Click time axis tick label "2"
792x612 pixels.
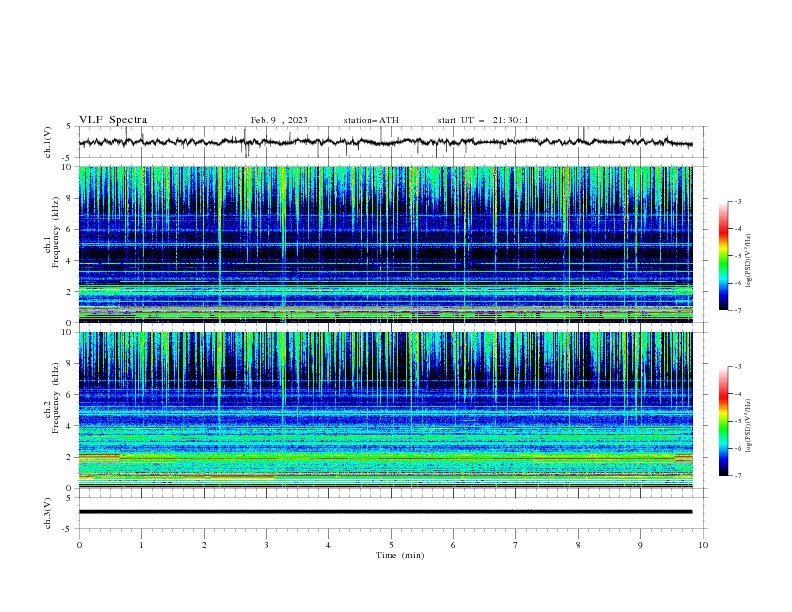coord(204,545)
